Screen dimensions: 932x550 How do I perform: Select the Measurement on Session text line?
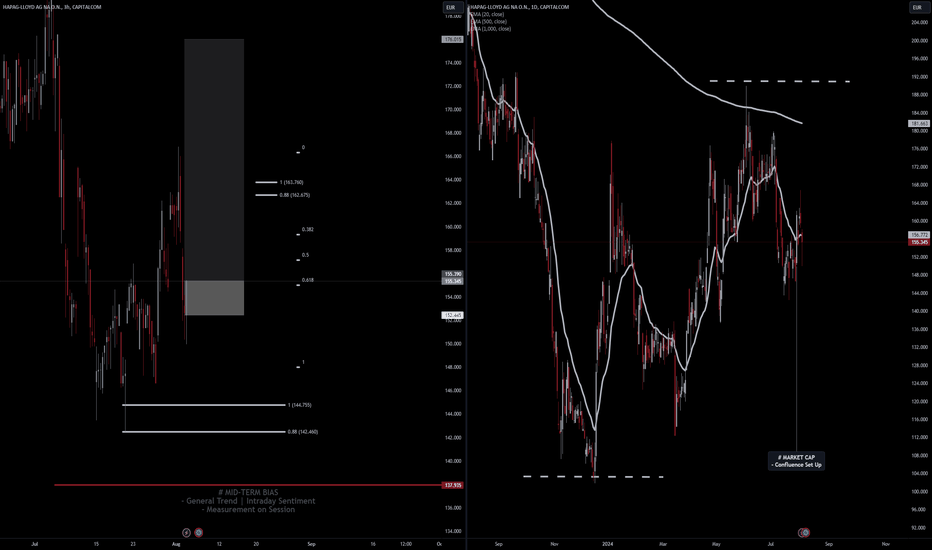pyautogui.click(x=248, y=510)
